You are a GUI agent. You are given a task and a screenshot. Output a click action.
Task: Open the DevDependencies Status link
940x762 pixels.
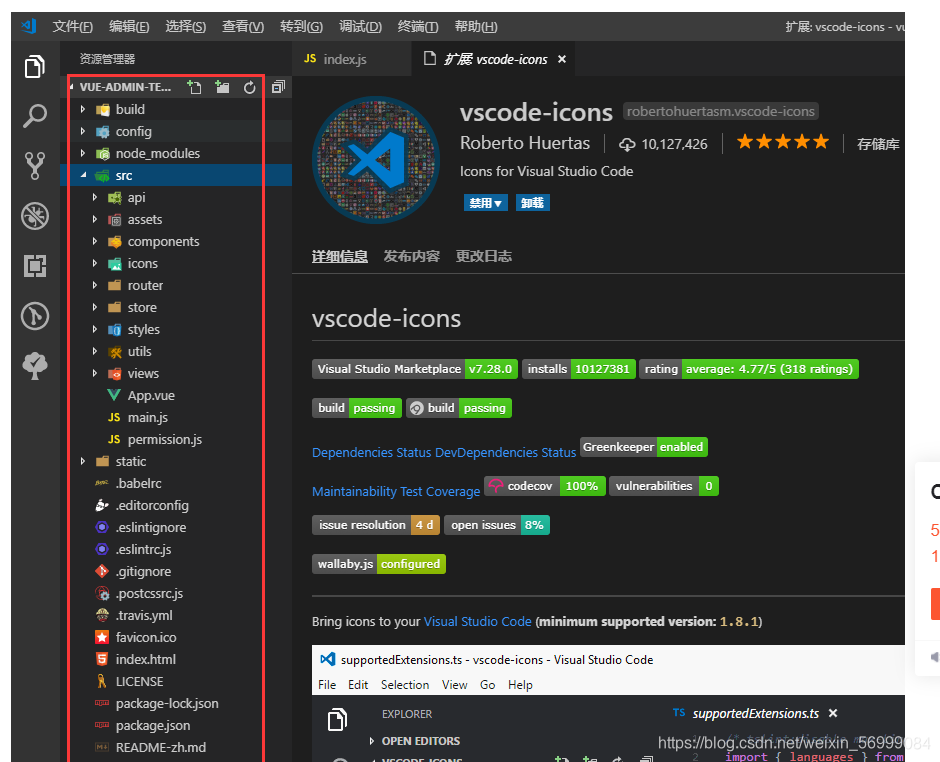tap(505, 453)
